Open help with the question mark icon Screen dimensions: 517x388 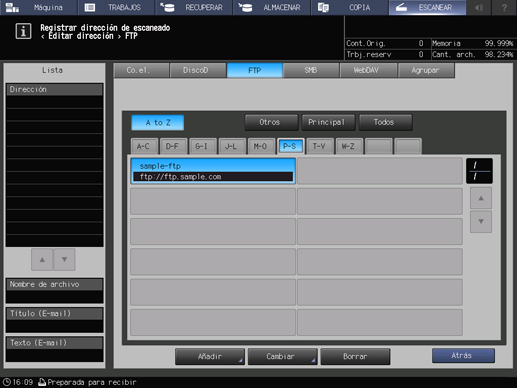tap(504, 7)
